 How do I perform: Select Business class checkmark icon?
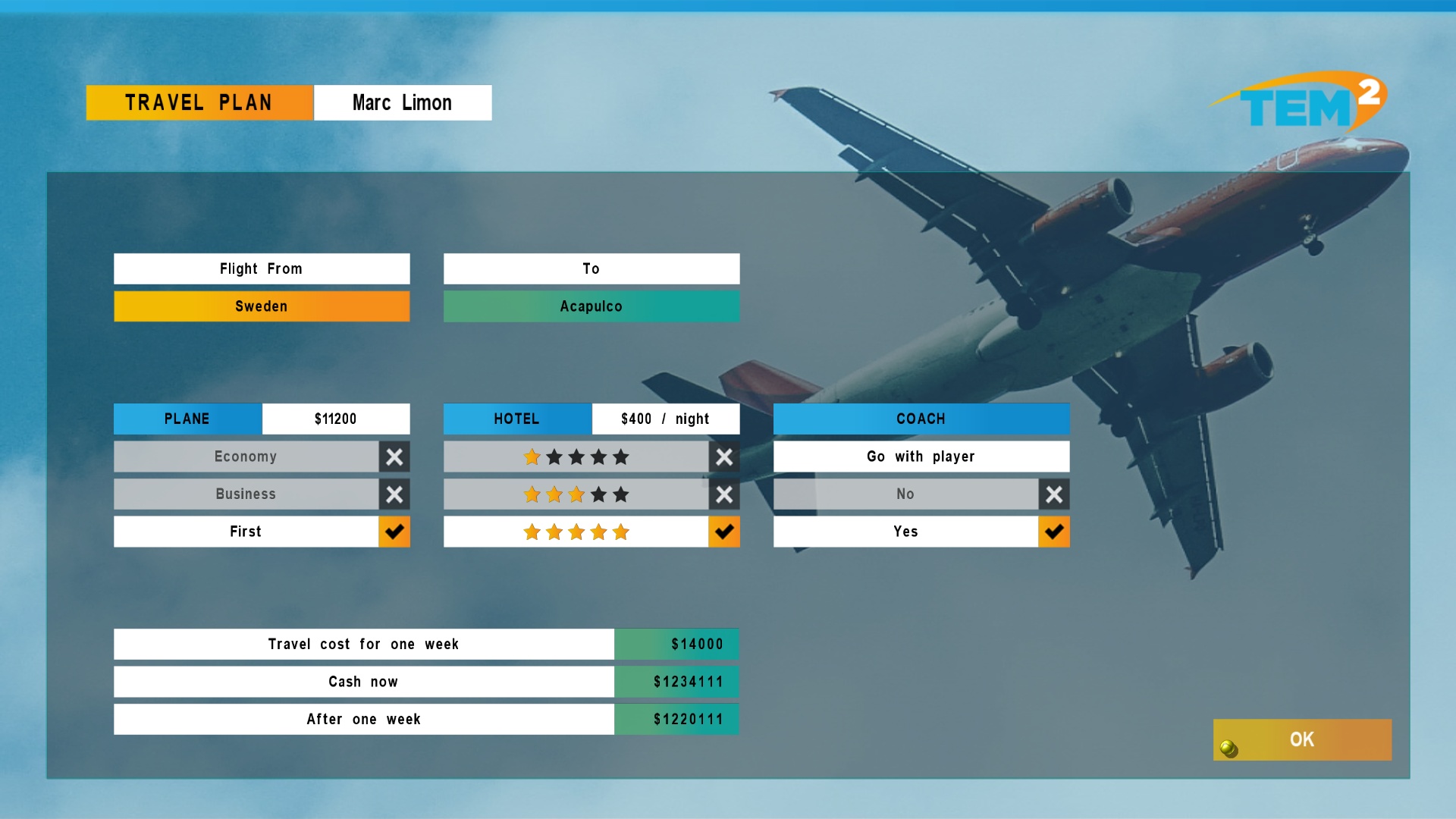394,494
